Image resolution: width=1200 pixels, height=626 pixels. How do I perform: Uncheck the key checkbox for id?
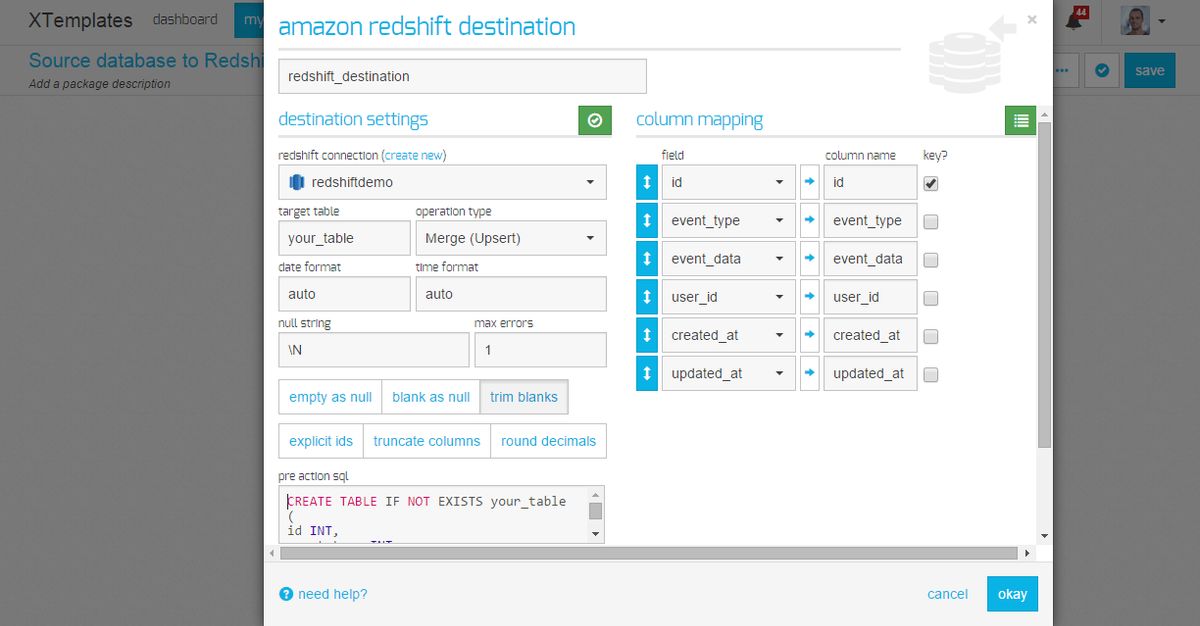[x=931, y=183]
